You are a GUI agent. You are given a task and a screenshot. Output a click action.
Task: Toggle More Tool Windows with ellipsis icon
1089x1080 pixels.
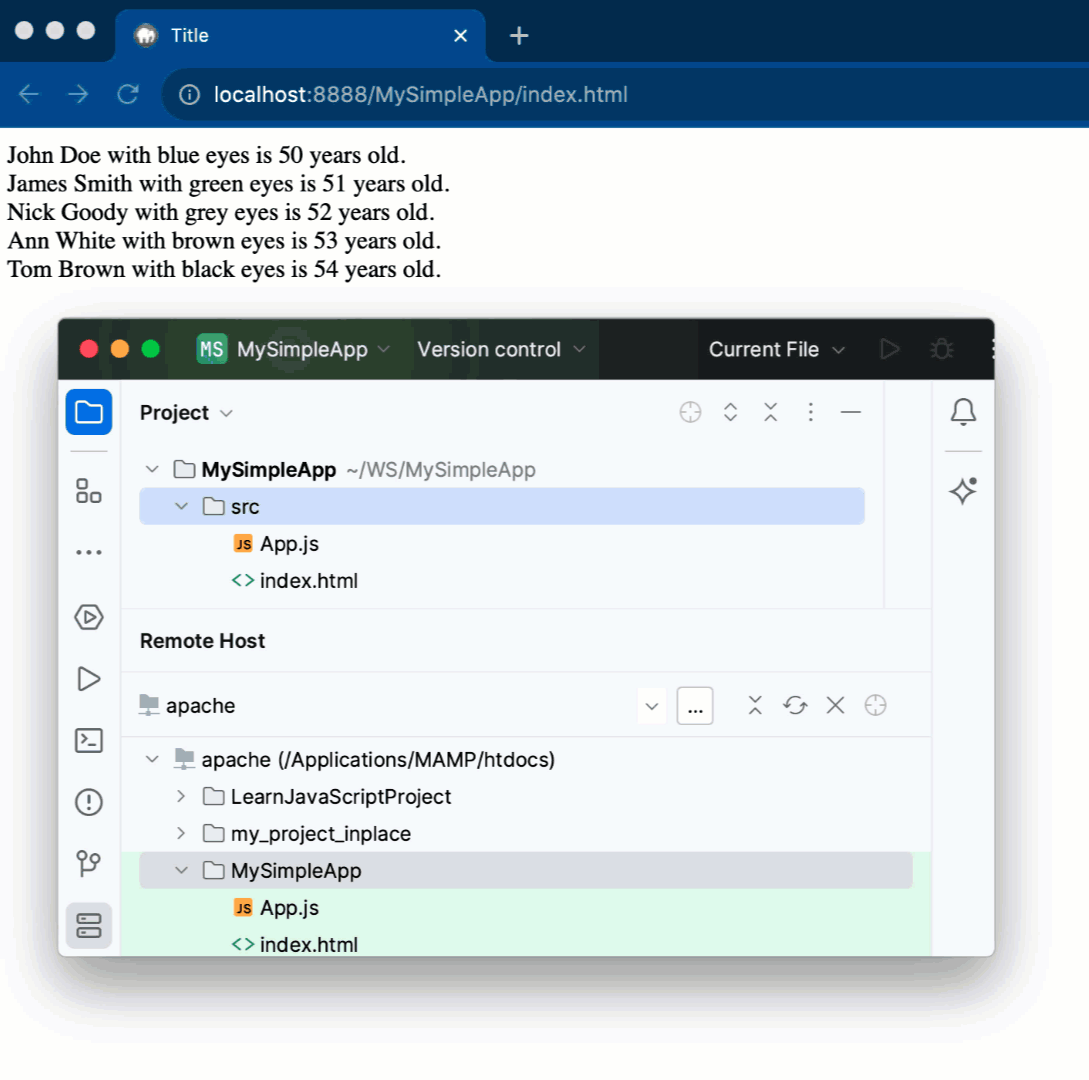coord(88,551)
